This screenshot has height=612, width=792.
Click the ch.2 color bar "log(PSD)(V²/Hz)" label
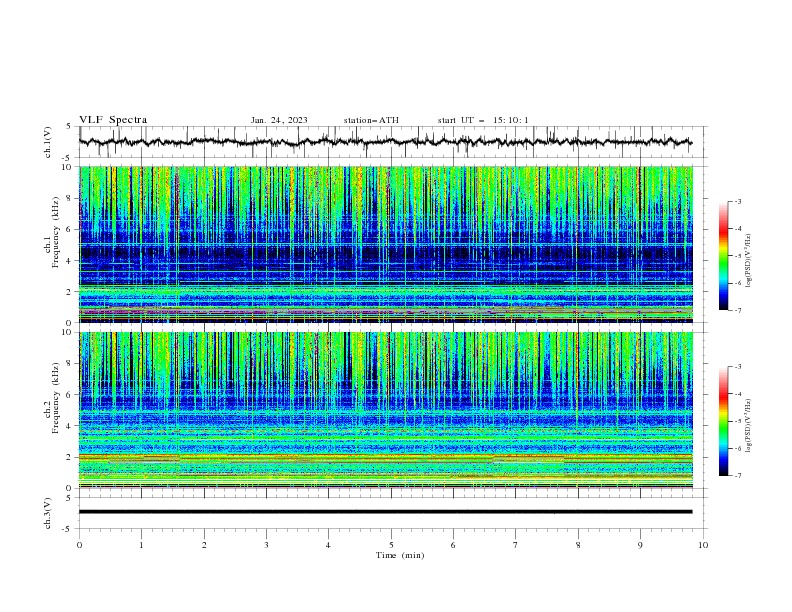point(748,426)
